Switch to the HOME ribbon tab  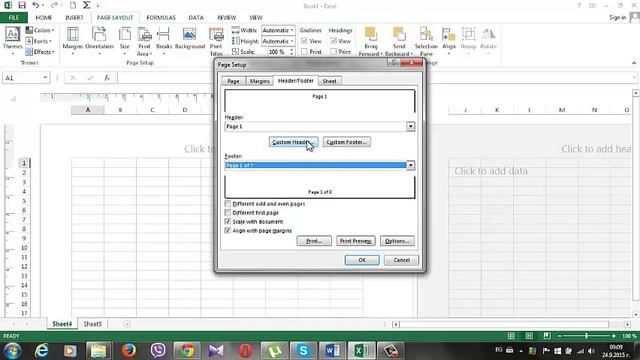tap(44, 18)
